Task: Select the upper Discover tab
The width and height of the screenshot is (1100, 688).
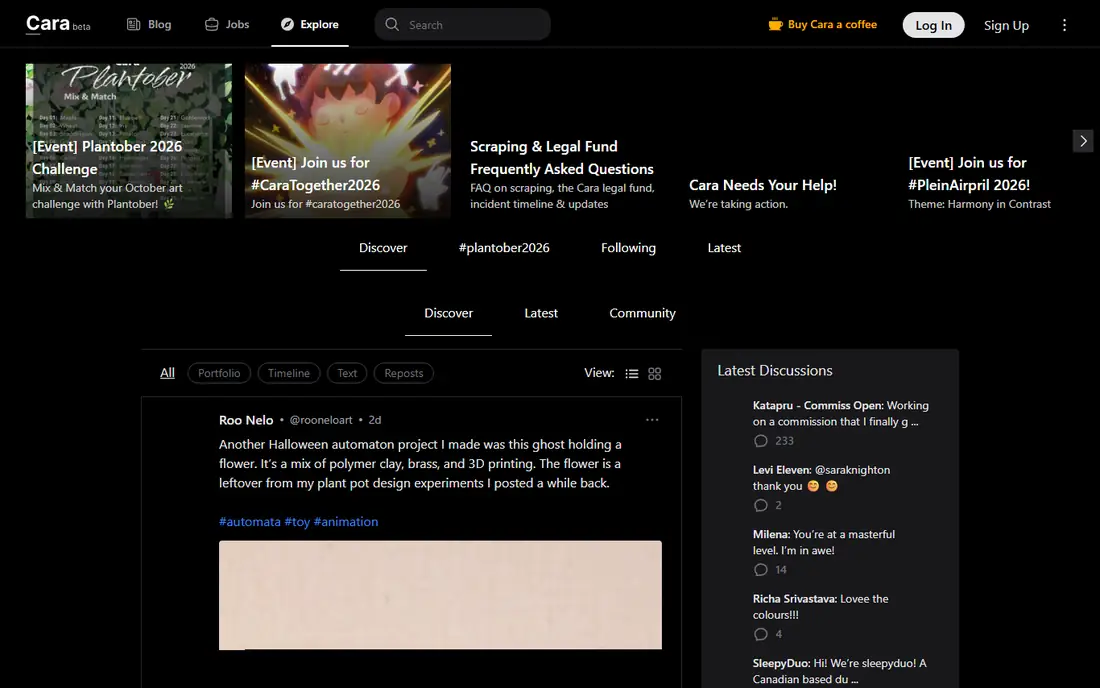Action: pos(383,248)
